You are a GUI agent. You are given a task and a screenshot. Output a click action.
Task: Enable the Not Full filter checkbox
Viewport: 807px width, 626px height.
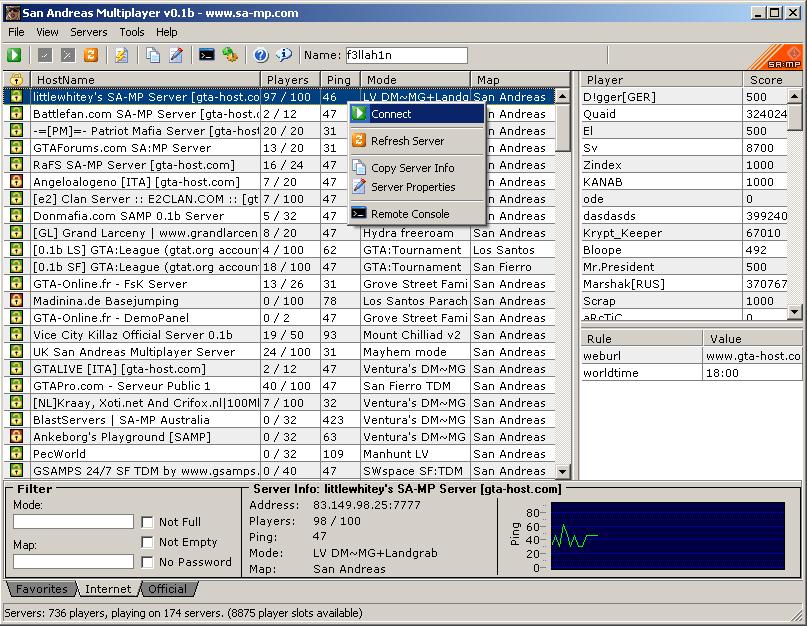pos(147,522)
